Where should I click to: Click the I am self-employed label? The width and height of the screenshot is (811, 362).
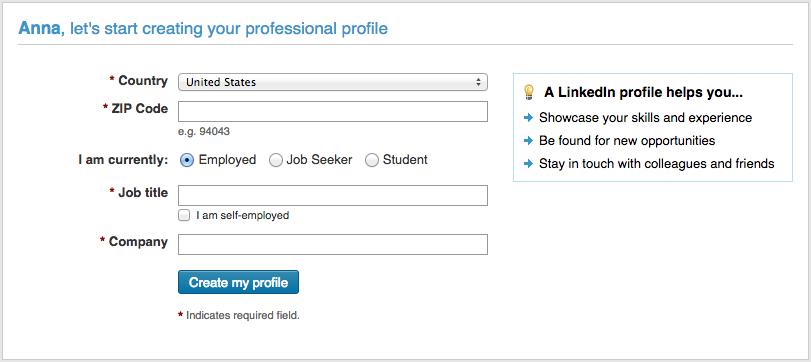pyautogui.click(x=243, y=216)
